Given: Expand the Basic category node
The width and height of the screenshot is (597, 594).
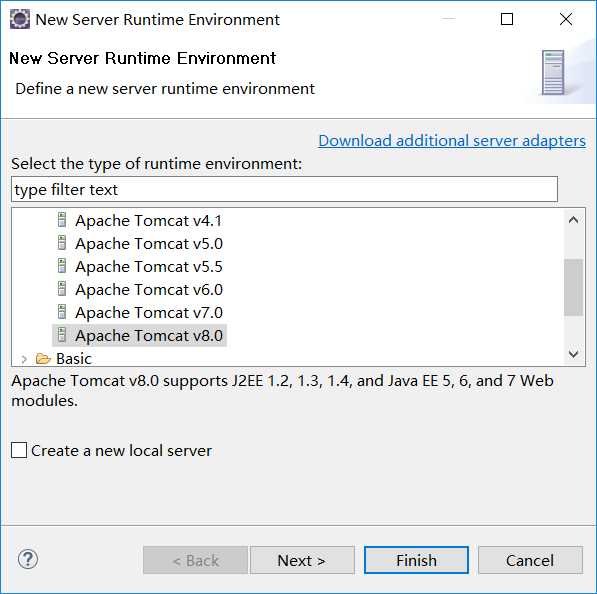Looking at the screenshot, I should (24, 359).
